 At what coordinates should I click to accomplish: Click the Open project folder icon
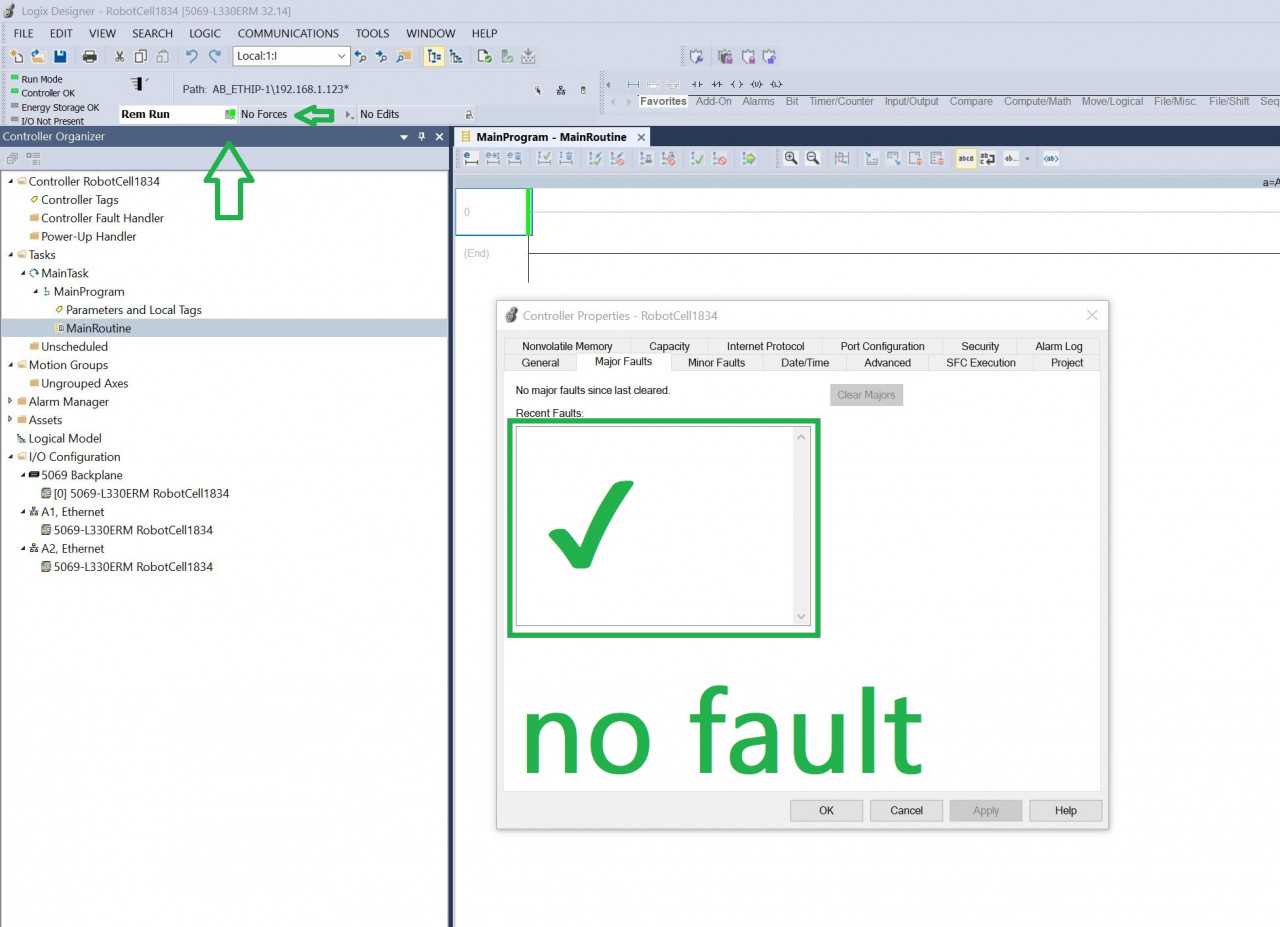[x=38, y=57]
